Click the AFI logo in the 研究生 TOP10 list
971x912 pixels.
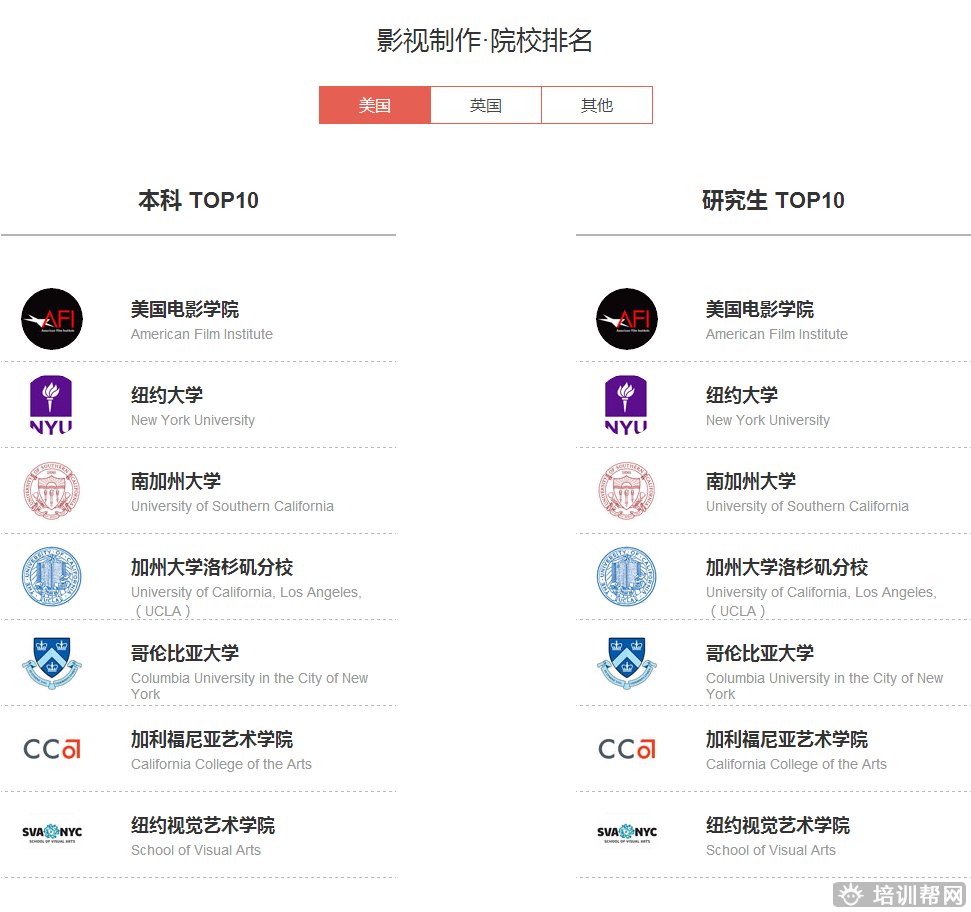coord(627,319)
